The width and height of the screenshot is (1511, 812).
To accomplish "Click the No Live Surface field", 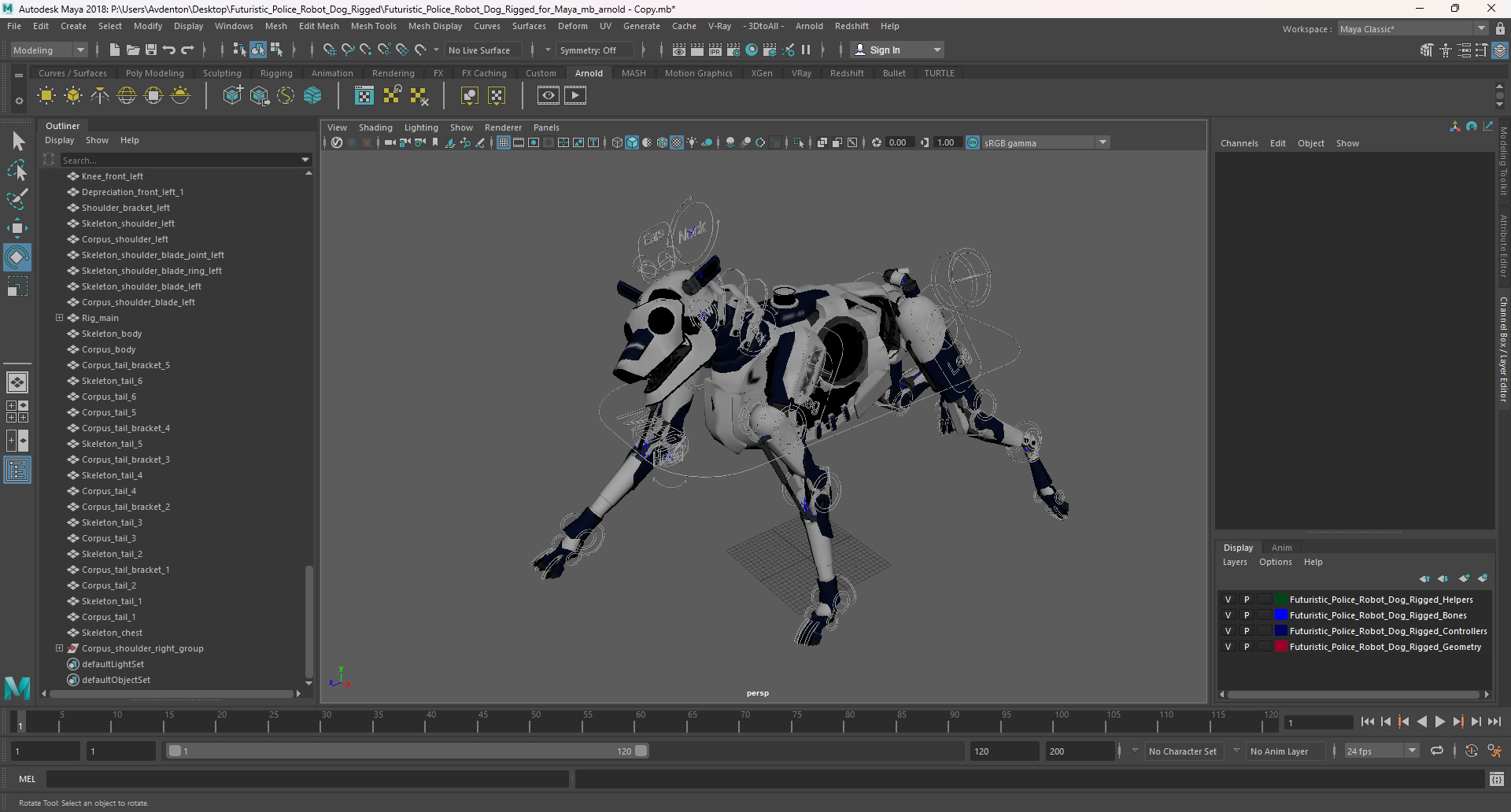I will coord(483,50).
